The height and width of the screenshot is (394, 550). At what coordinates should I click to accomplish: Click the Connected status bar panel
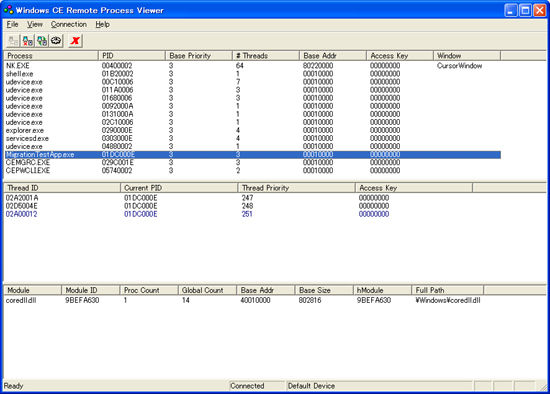pyautogui.click(x=257, y=386)
